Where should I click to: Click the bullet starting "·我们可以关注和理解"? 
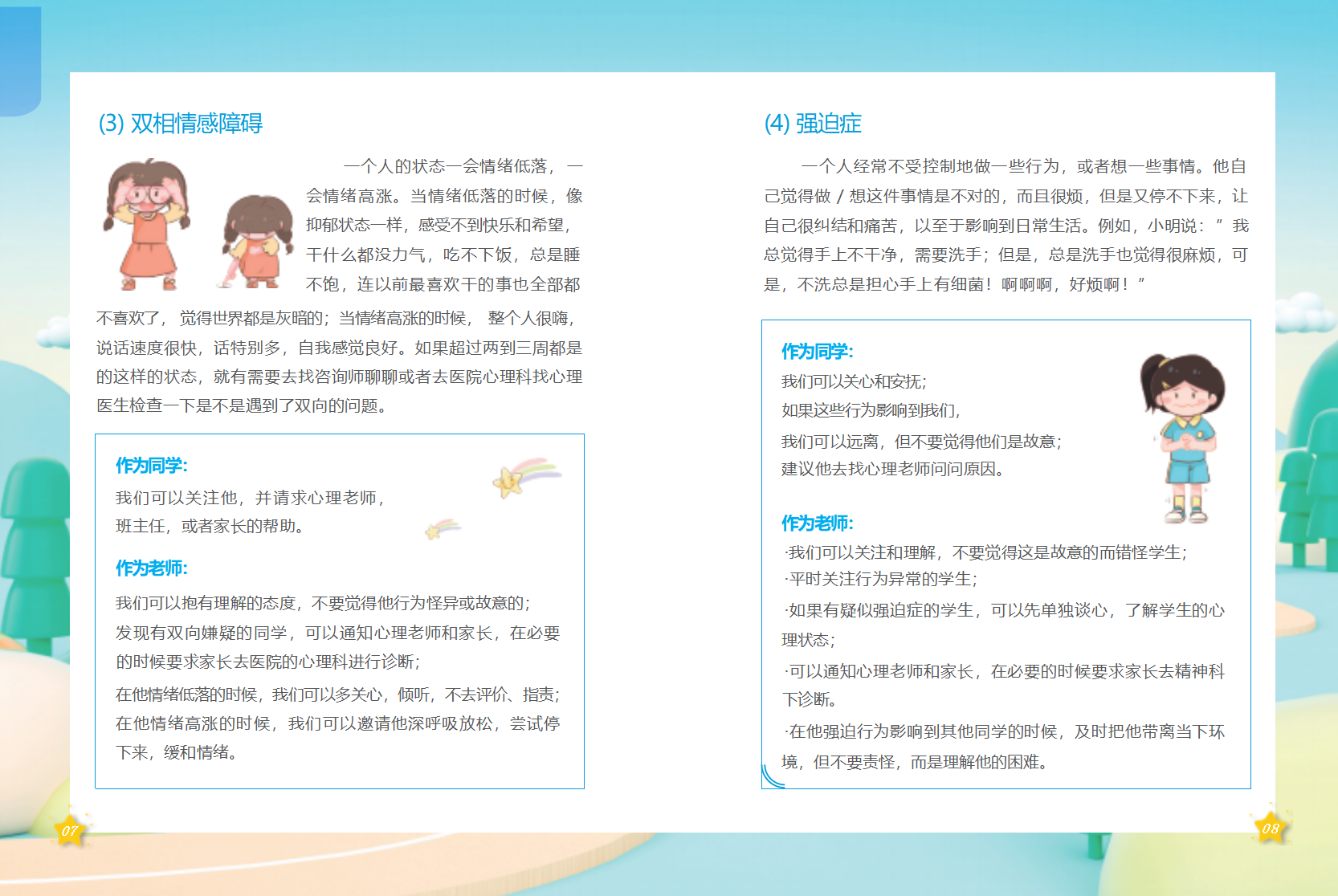pyautogui.click(x=985, y=553)
